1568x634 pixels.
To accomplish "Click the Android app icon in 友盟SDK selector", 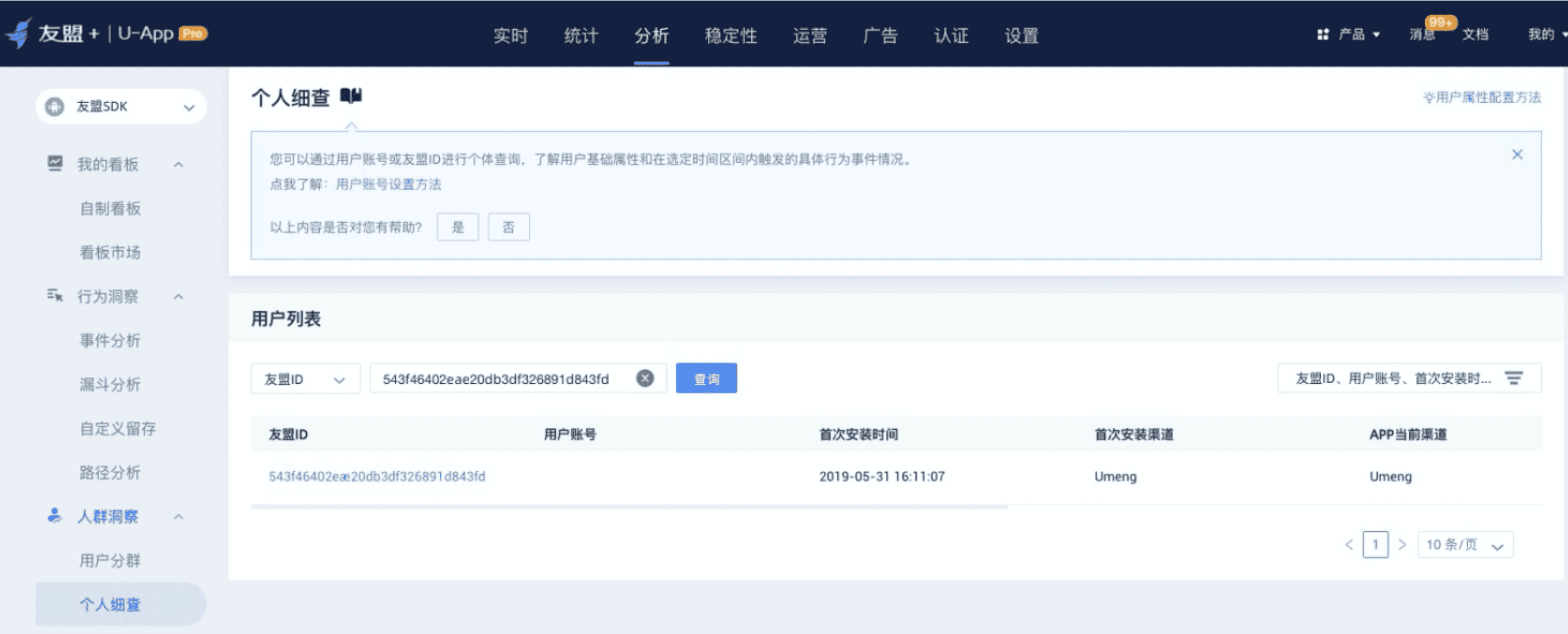I will pos(55,107).
